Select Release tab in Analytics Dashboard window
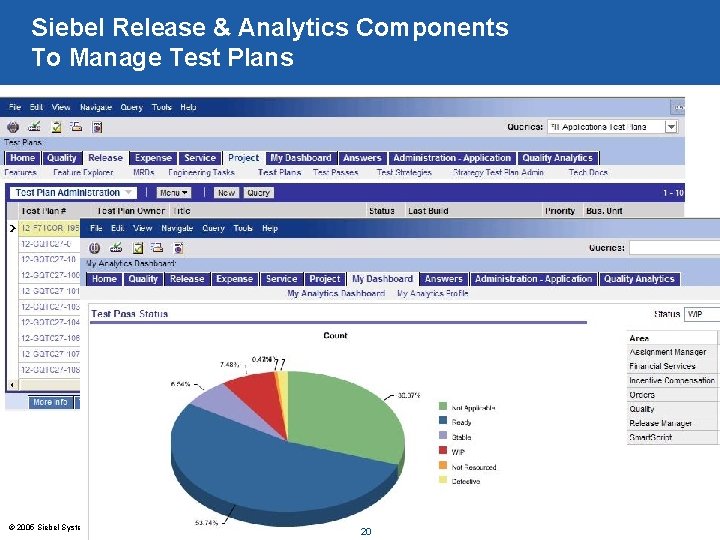 coord(187,279)
